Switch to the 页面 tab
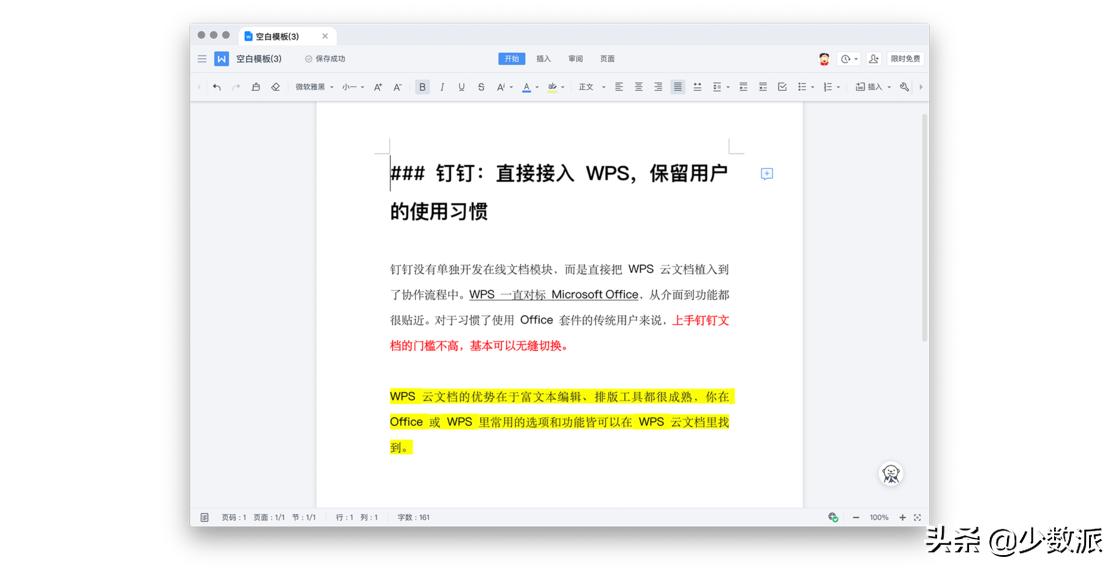This screenshot has width=1120, height=572. [607, 59]
